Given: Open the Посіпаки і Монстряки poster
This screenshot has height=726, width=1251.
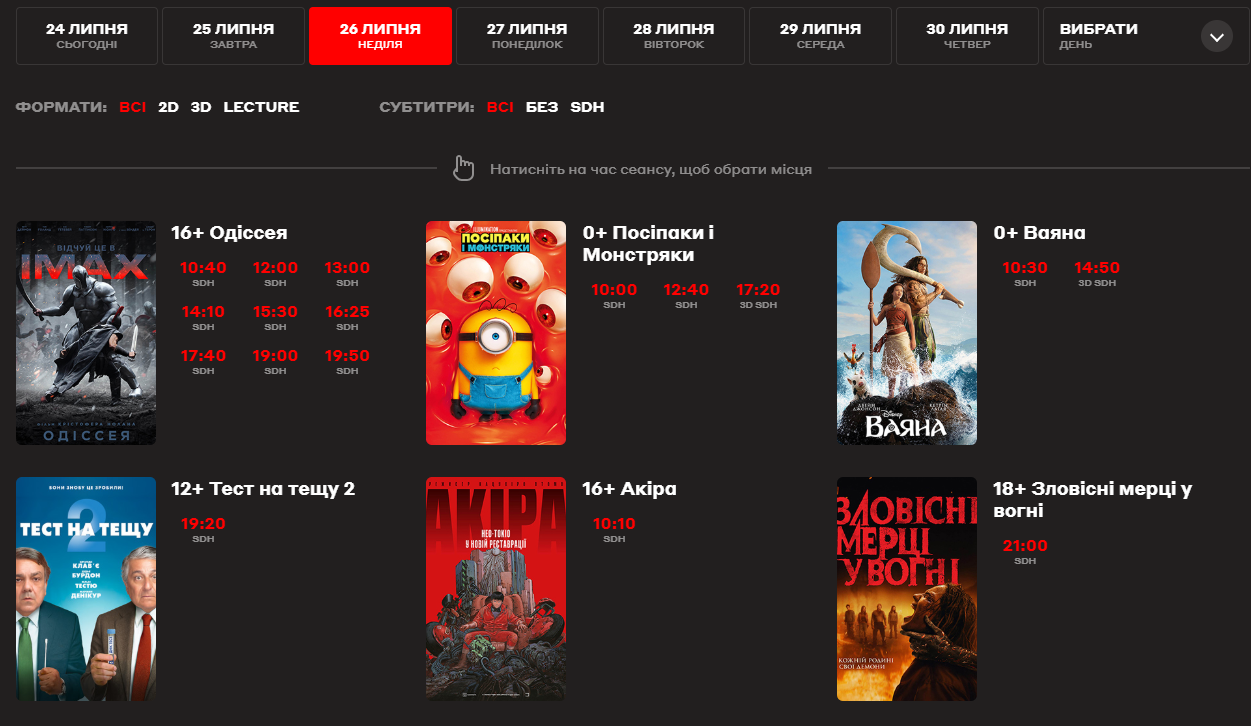Looking at the screenshot, I should click(x=496, y=333).
